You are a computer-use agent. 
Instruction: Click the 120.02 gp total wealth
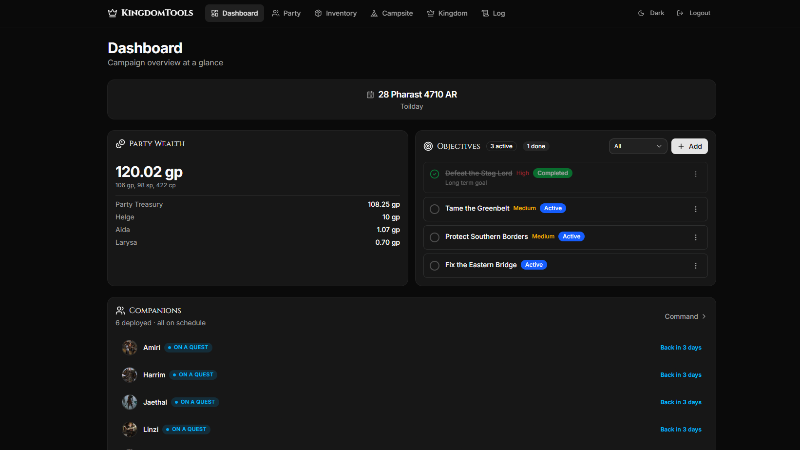(149, 172)
